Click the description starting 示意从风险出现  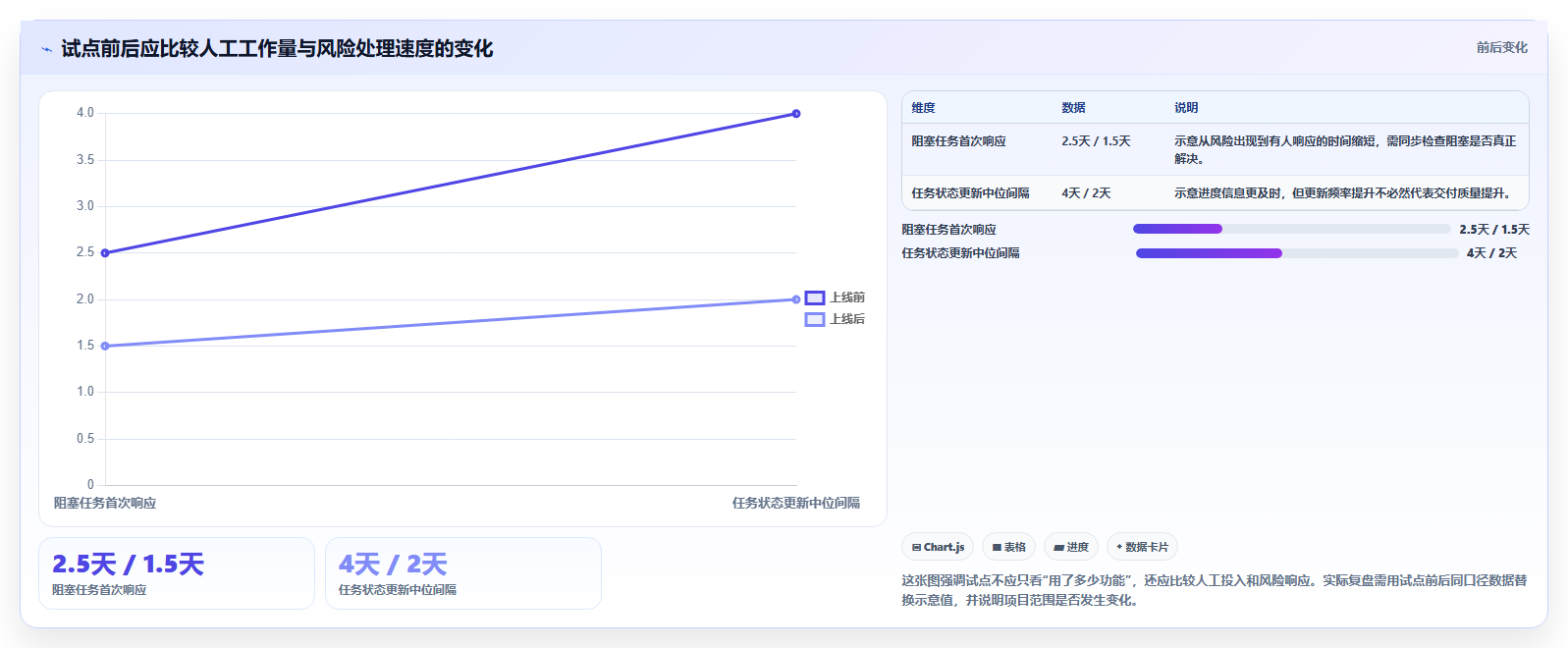pos(1345,150)
